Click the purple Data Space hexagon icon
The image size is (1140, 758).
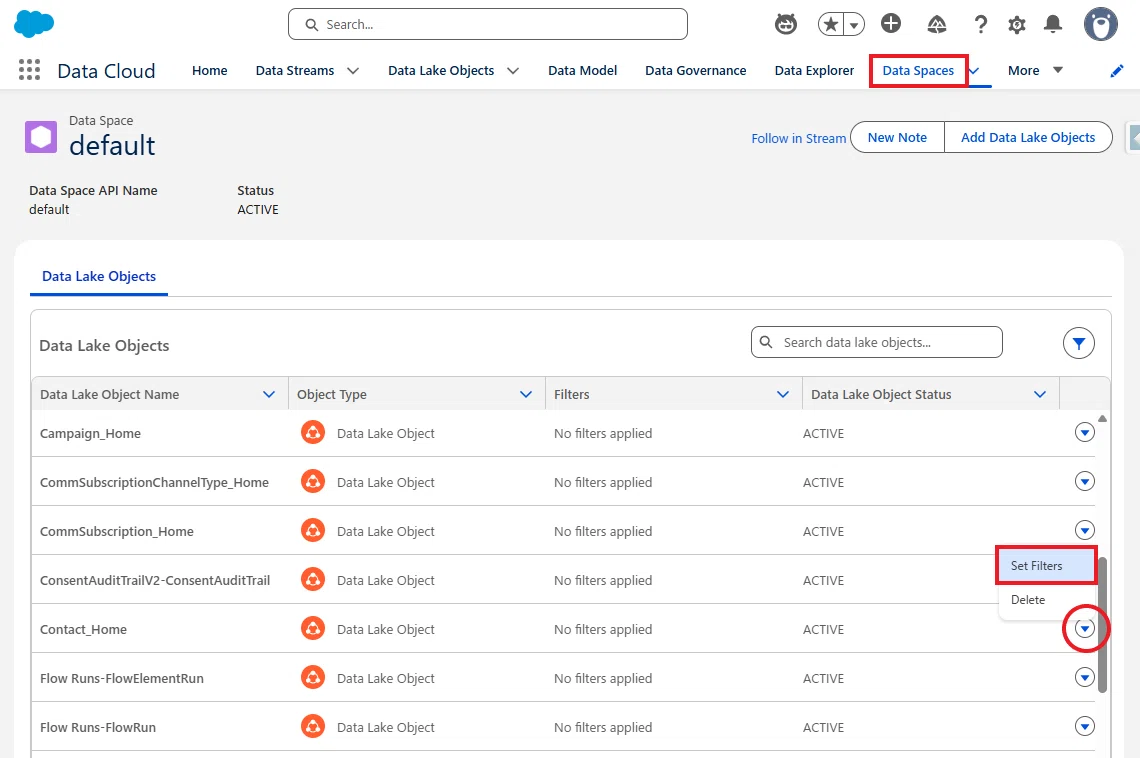(x=41, y=137)
